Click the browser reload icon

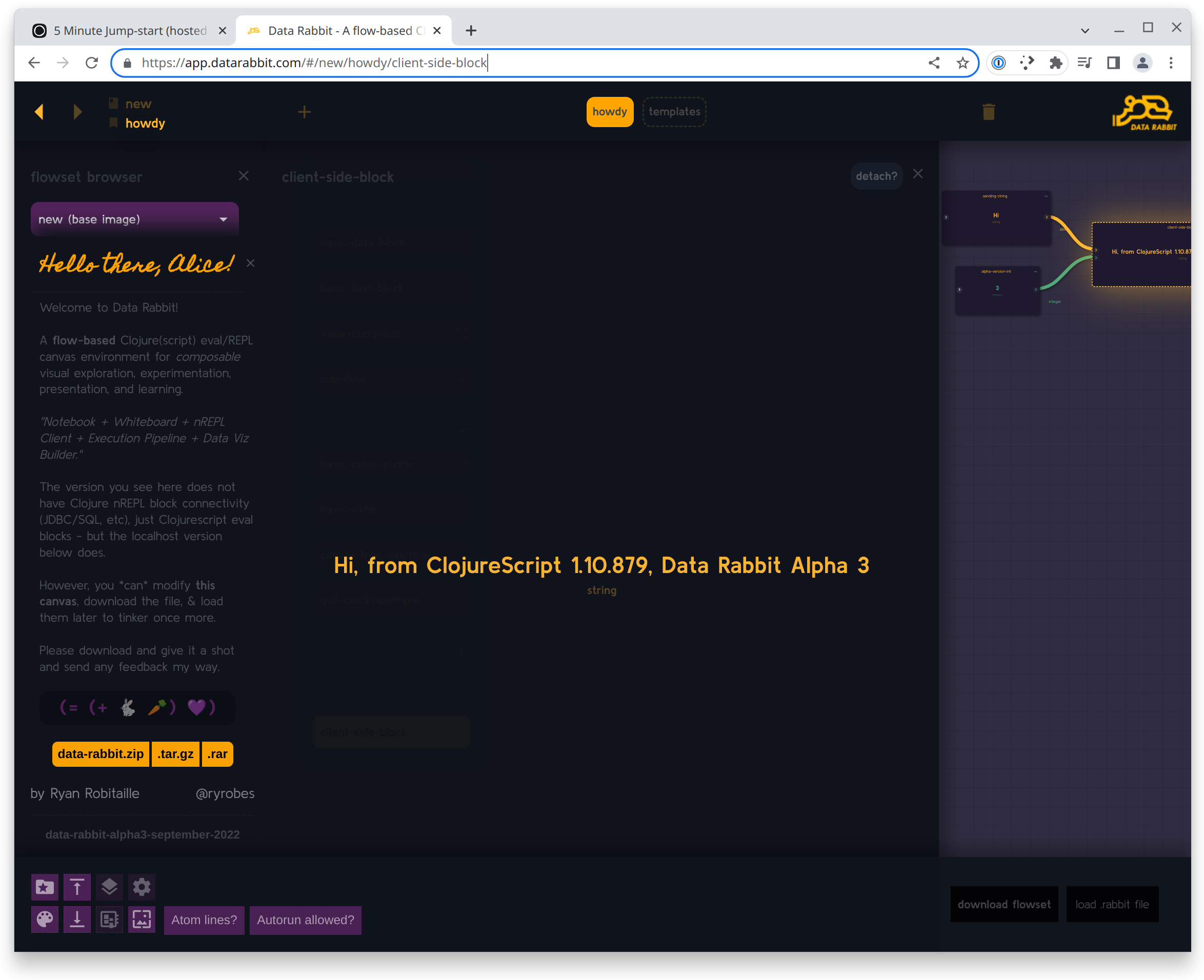pyautogui.click(x=91, y=63)
